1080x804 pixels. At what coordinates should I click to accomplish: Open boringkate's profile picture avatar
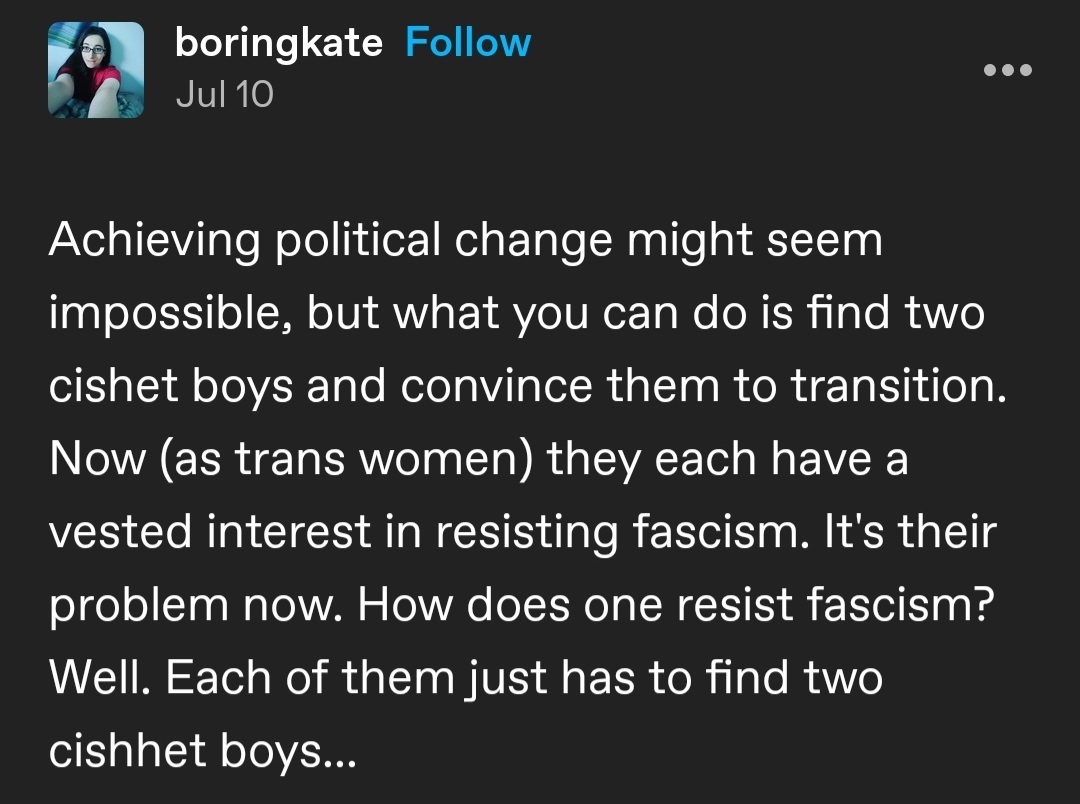coord(96,70)
